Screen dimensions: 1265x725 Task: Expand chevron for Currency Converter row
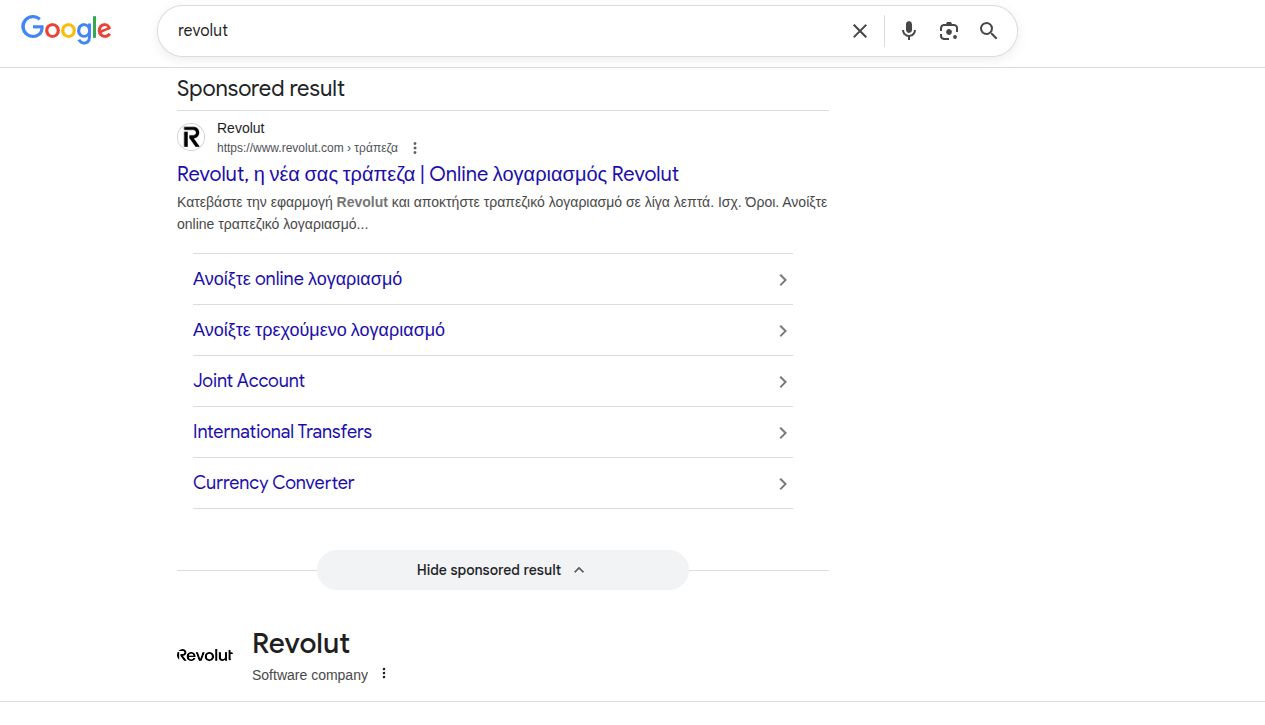click(x=783, y=484)
